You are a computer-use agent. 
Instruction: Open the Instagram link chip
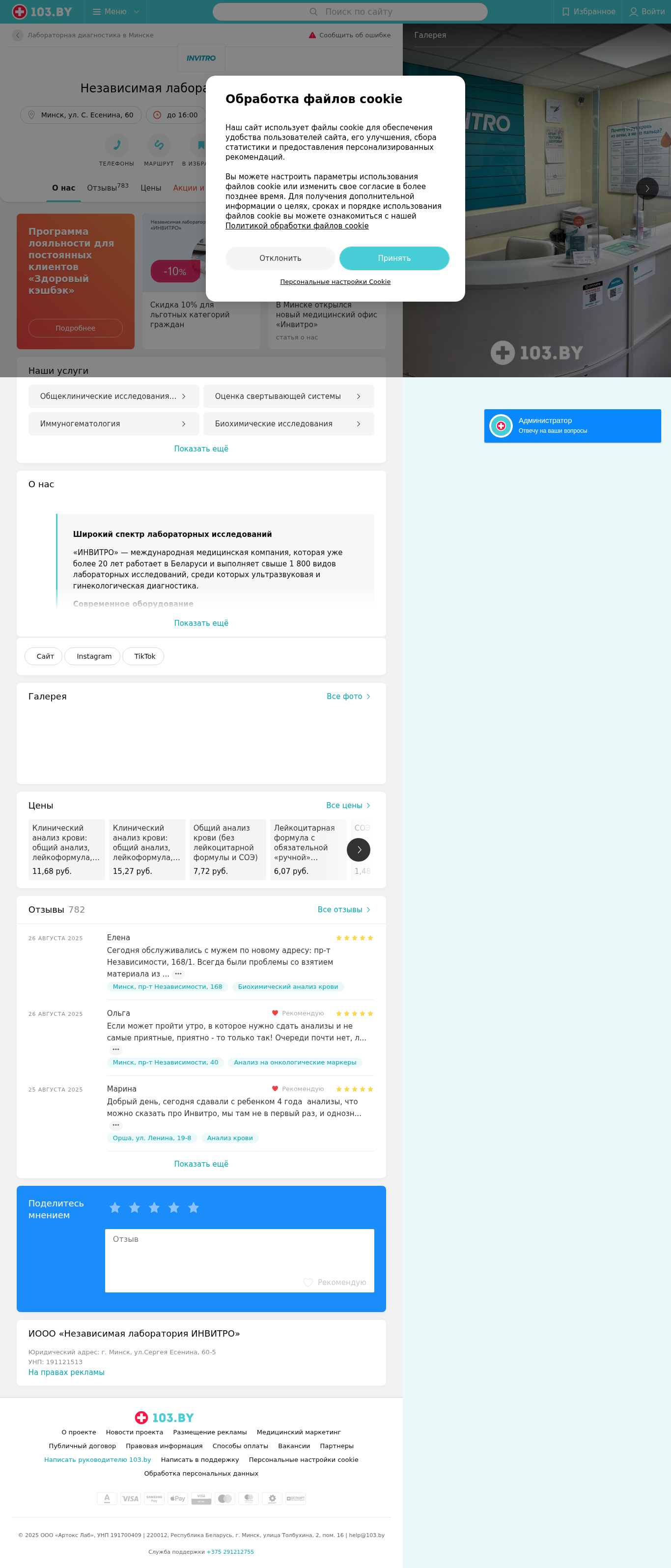point(92,656)
